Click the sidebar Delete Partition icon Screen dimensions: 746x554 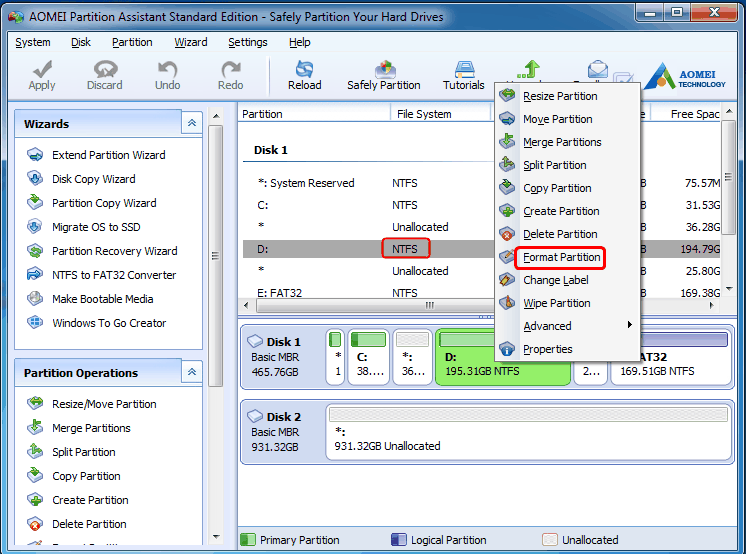(35, 524)
